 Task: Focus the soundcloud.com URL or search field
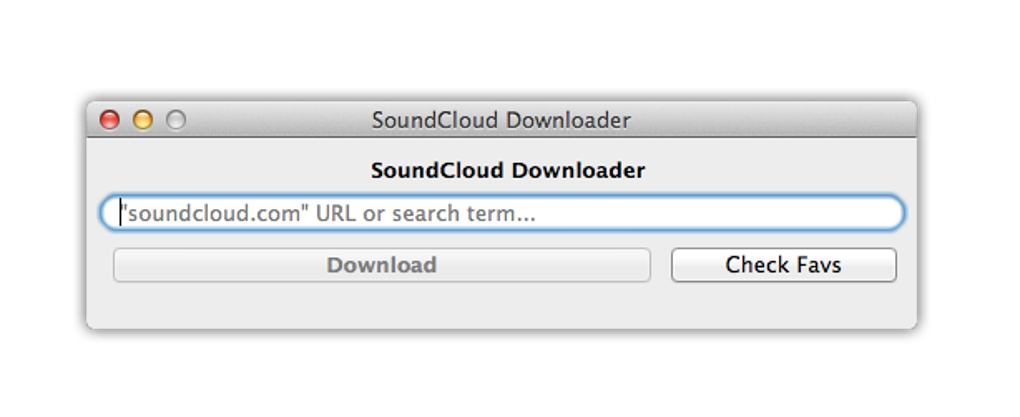tap(502, 213)
